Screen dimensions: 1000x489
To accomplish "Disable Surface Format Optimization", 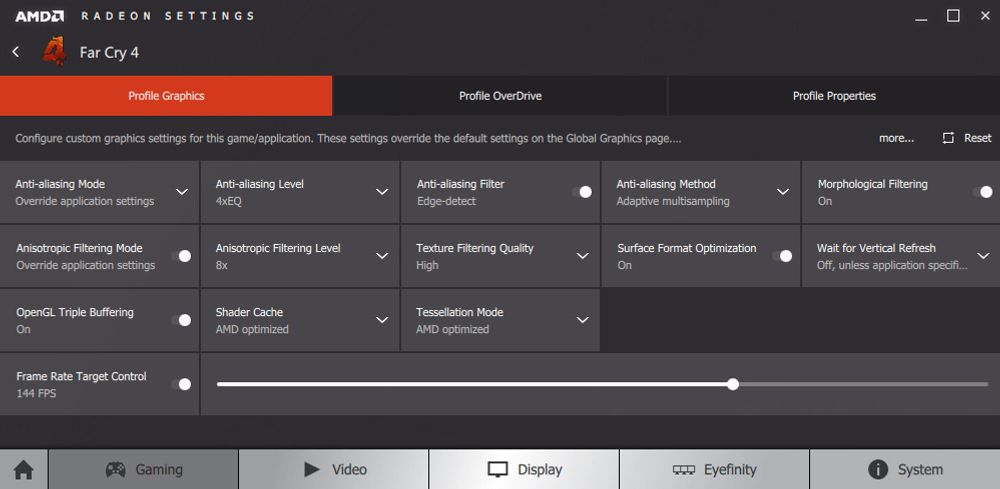I will coord(782,256).
